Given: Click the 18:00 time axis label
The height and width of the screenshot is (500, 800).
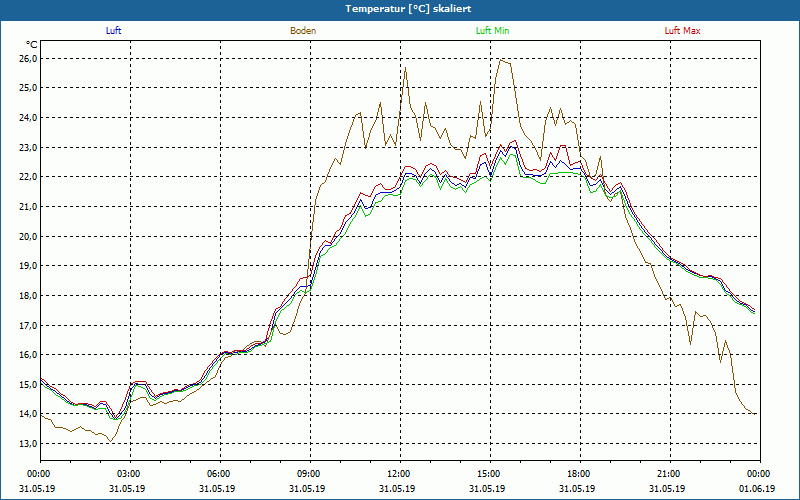Looking at the screenshot, I should click(x=581, y=474).
